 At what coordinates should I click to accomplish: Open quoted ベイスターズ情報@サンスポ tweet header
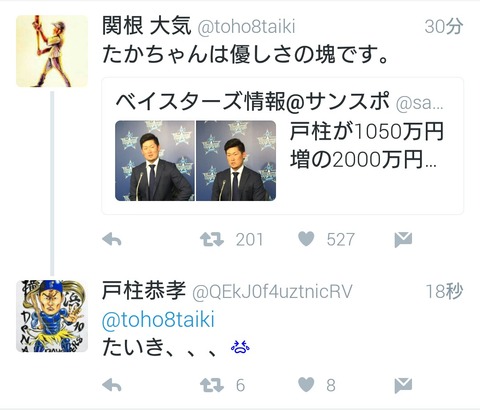pos(280,101)
